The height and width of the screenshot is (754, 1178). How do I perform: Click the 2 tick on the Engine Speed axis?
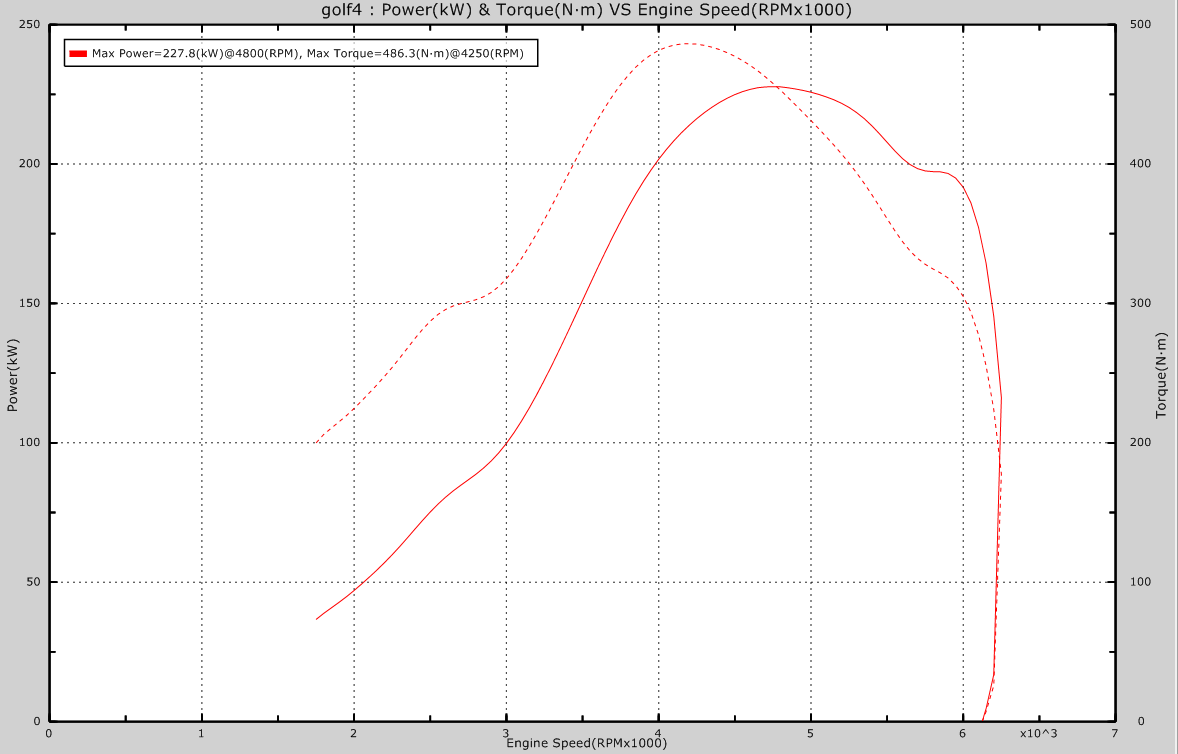coord(354,733)
